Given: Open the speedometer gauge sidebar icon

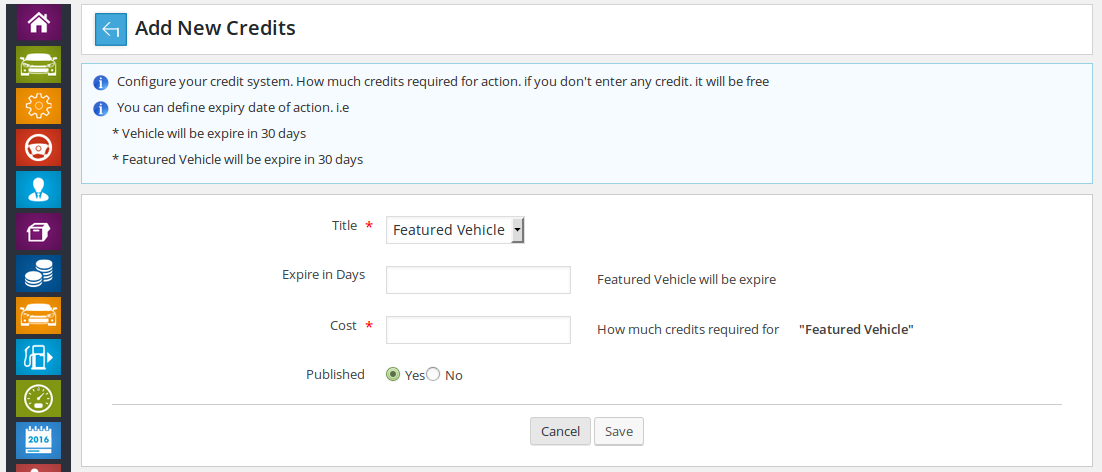Looking at the screenshot, I should [x=39, y=399].
